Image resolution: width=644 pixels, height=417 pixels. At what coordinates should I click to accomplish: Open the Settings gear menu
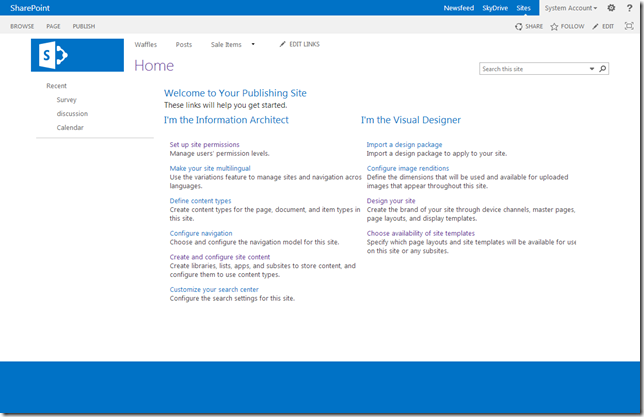(611, 8)
